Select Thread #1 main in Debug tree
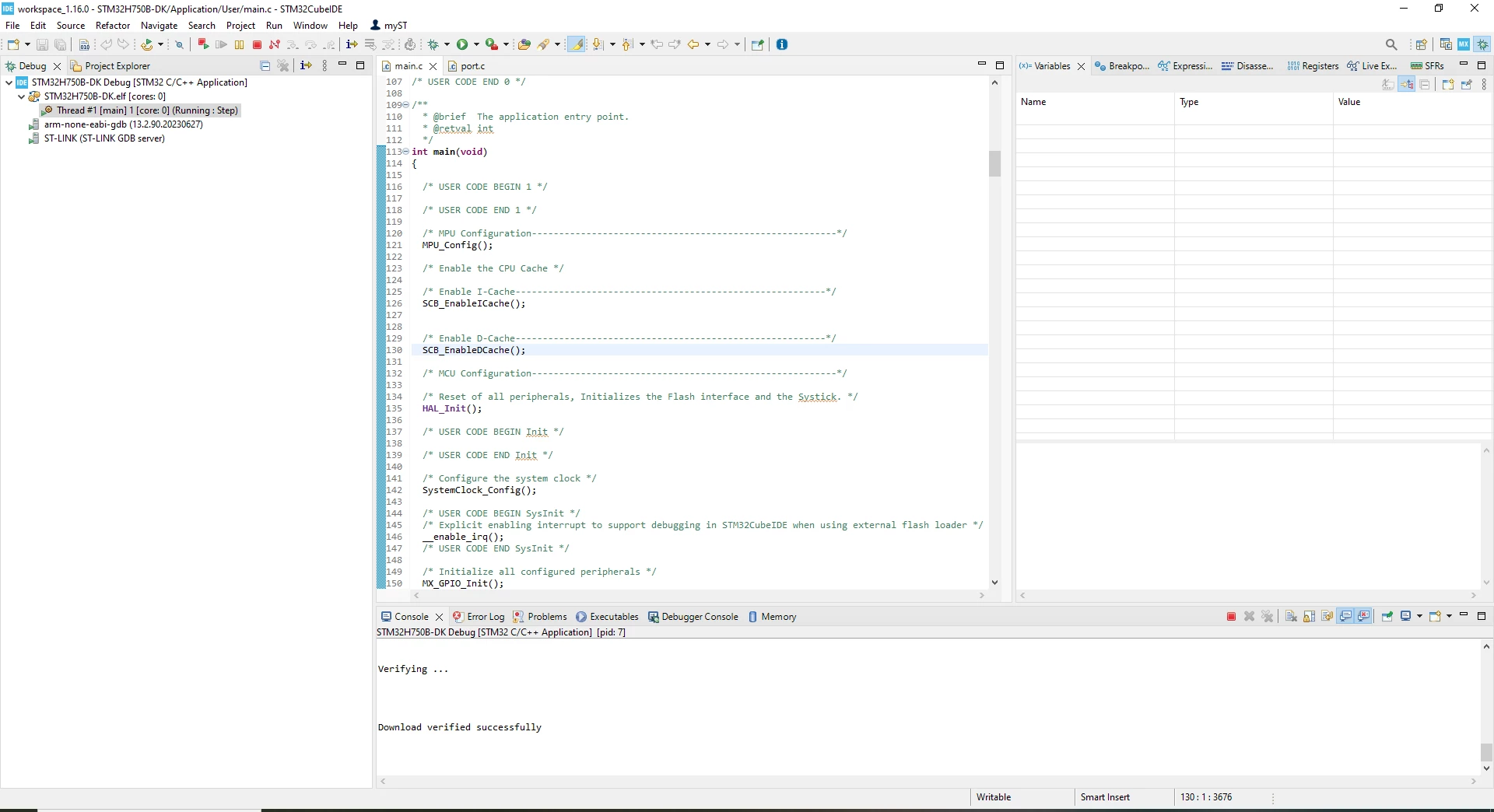Image resolution: width=1494 pixels, height=812 pixels. click(141, 110)
